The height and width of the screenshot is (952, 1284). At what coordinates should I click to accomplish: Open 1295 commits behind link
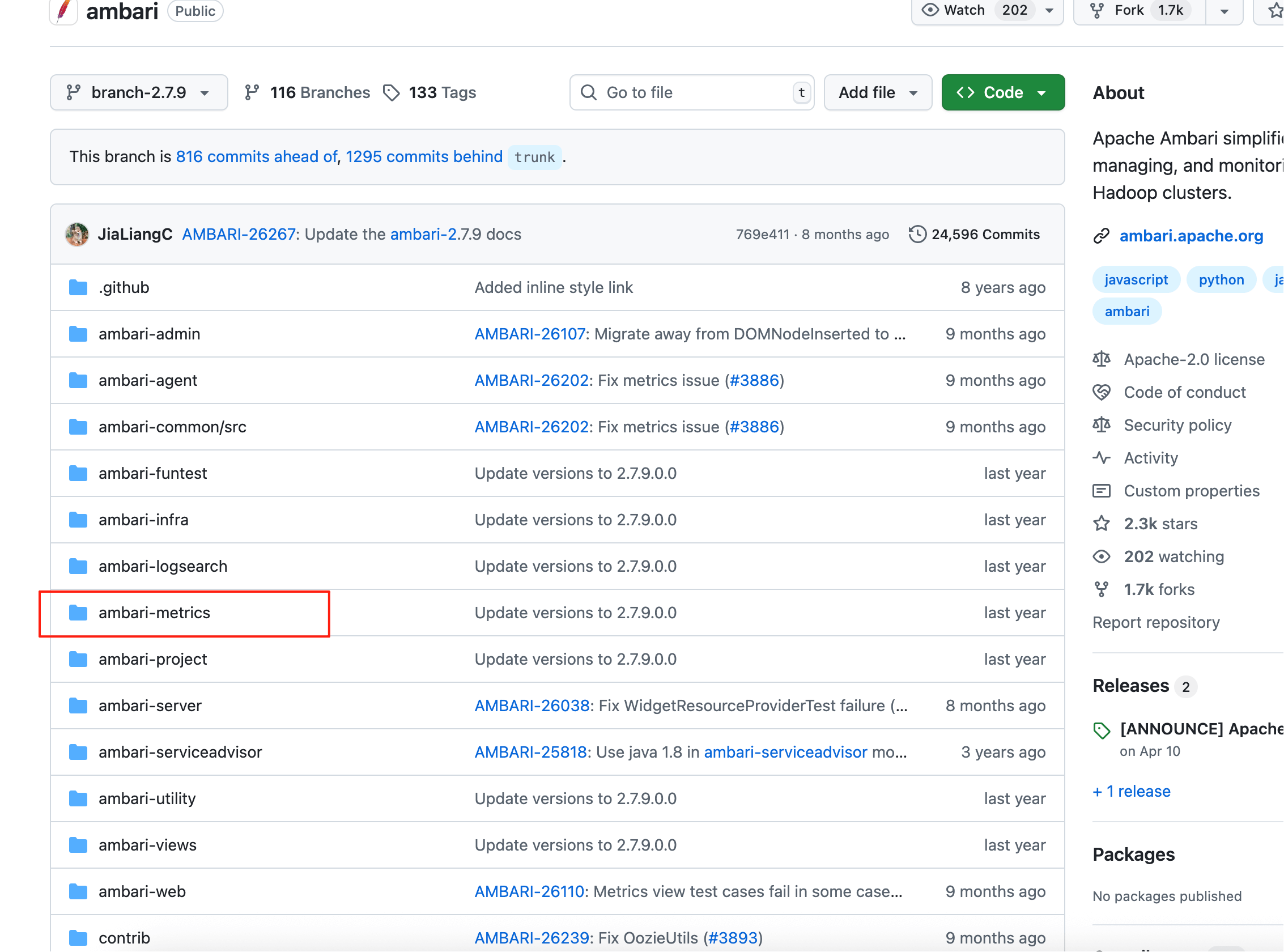424,157
